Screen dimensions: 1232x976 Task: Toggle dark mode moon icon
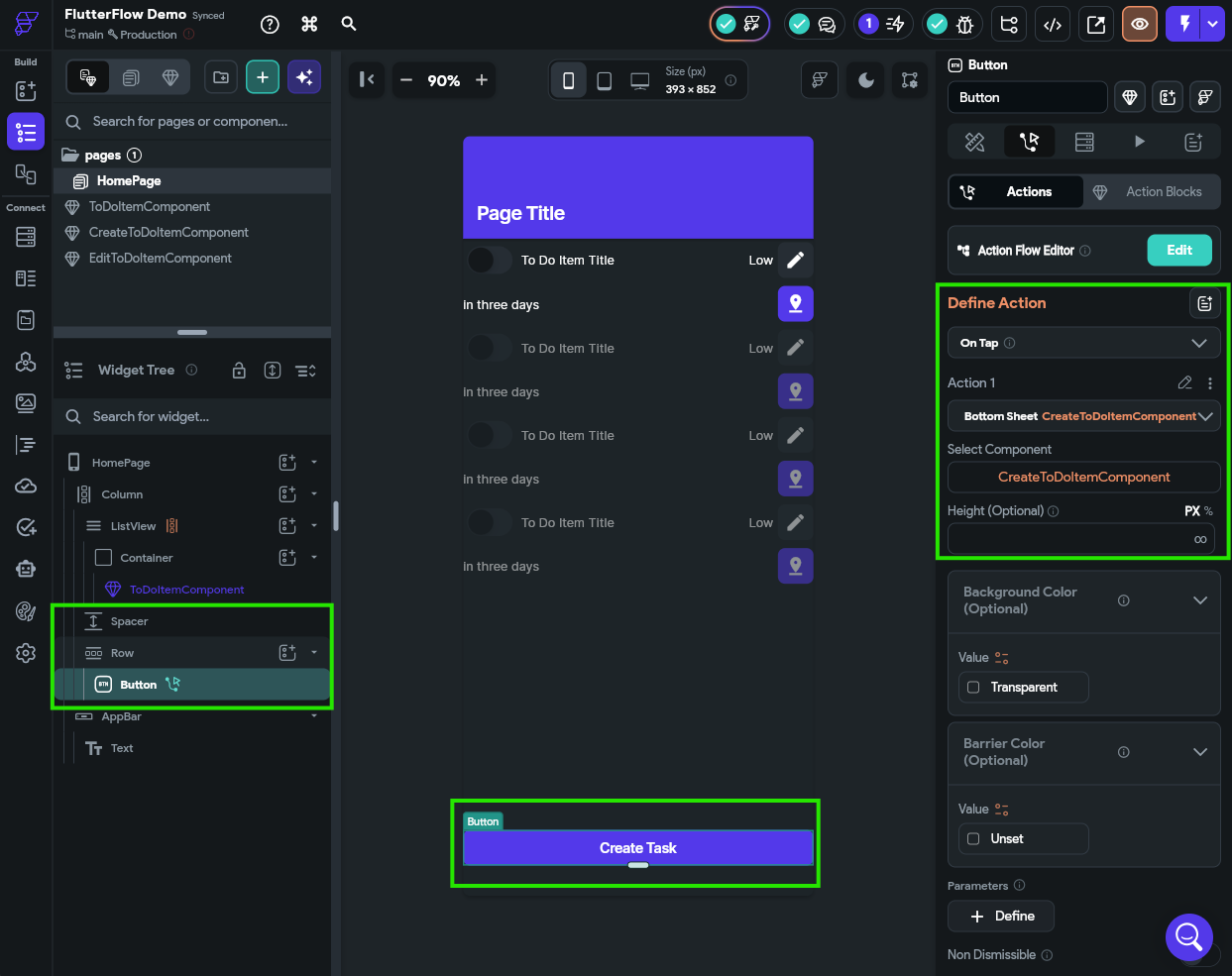866,80
